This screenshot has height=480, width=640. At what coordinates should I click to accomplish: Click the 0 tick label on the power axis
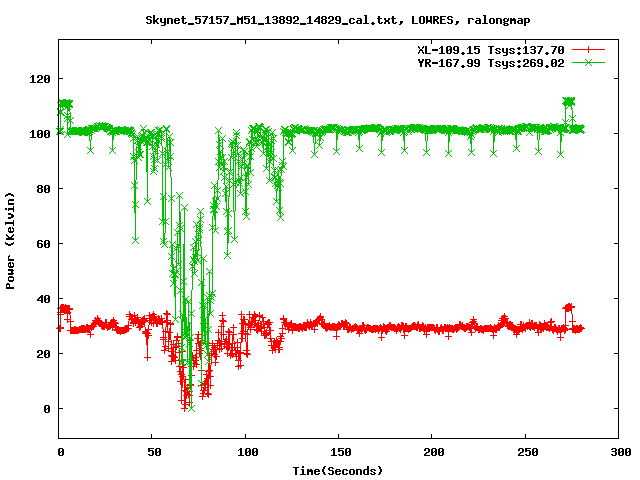pyautogui.click(x=47, y=409)
